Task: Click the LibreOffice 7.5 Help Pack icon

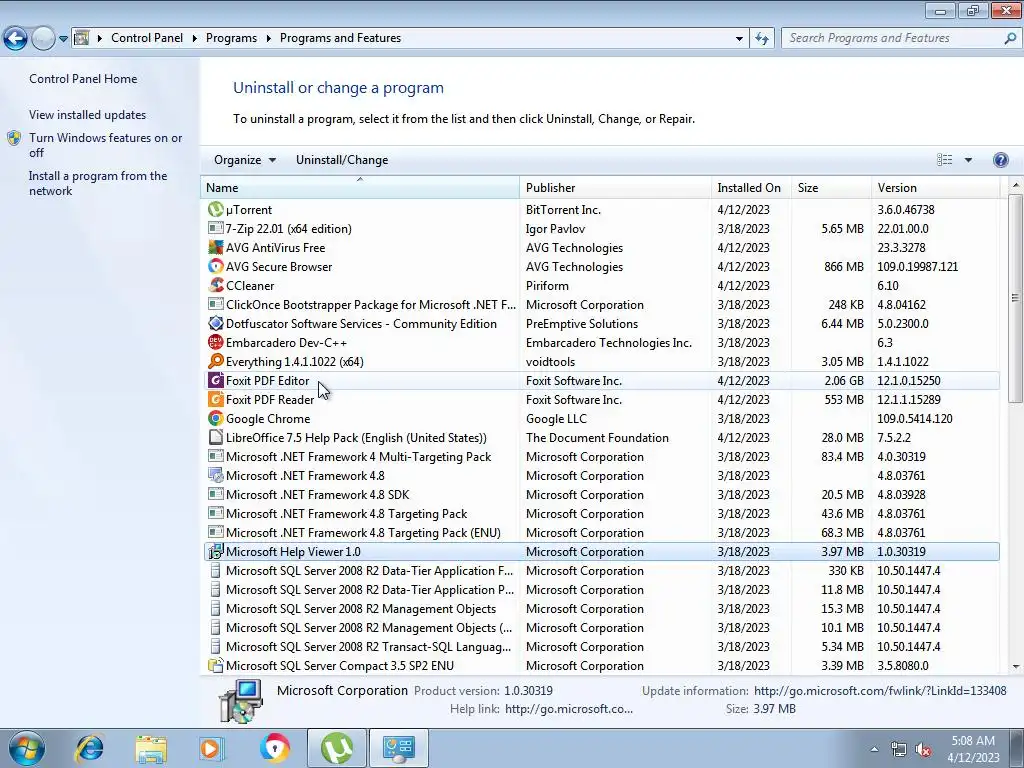Action: [x=216, y=438]
